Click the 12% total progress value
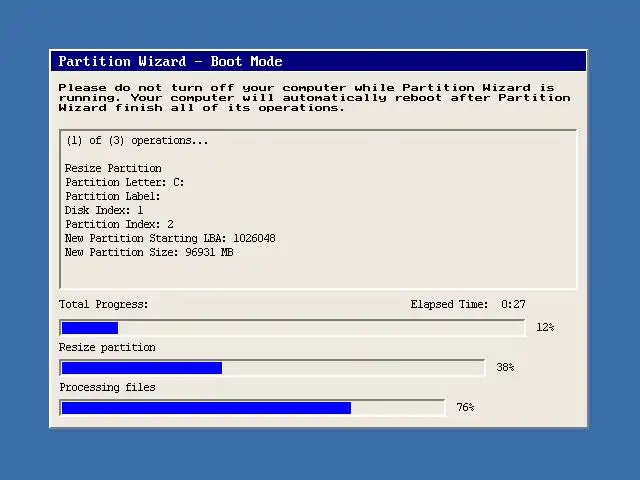This screenshot has width=640, height=480. pos(545,327)
